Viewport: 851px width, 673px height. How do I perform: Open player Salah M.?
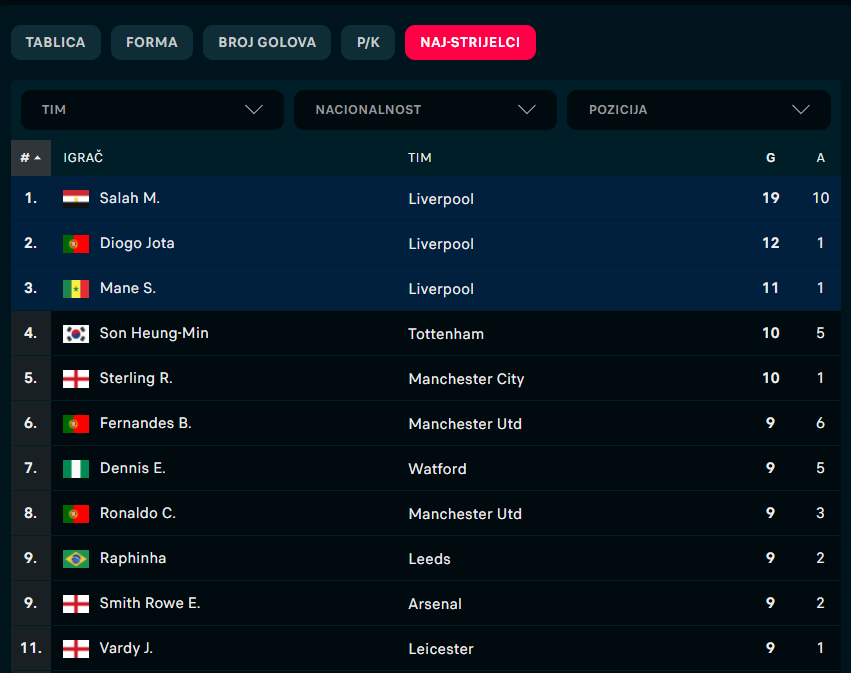pyautogui.click(x=130, y=198)
